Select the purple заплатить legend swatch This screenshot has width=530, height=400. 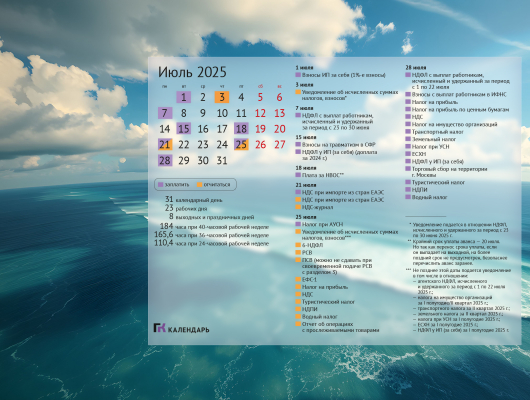pos(161,185)
